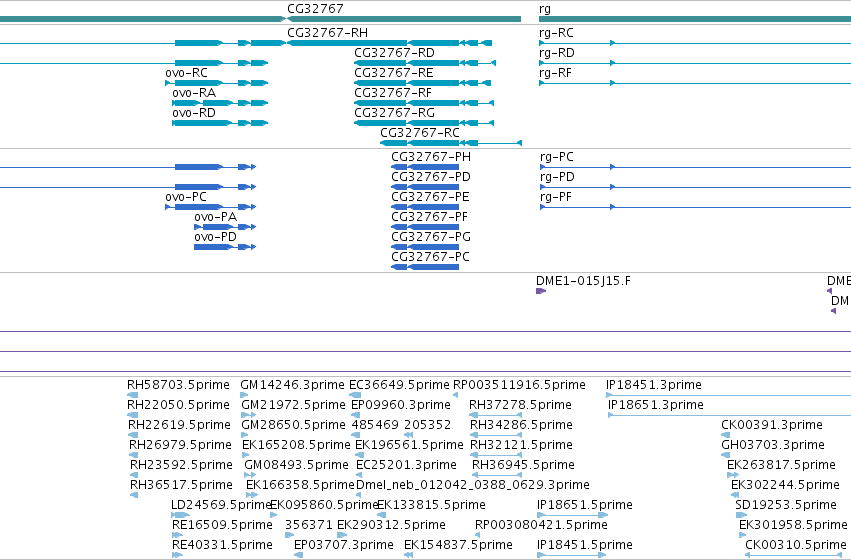This screenshot has width=851, height=560.
Task: Click EST EC25201.3prime
Action: click(x=406, y=465)
